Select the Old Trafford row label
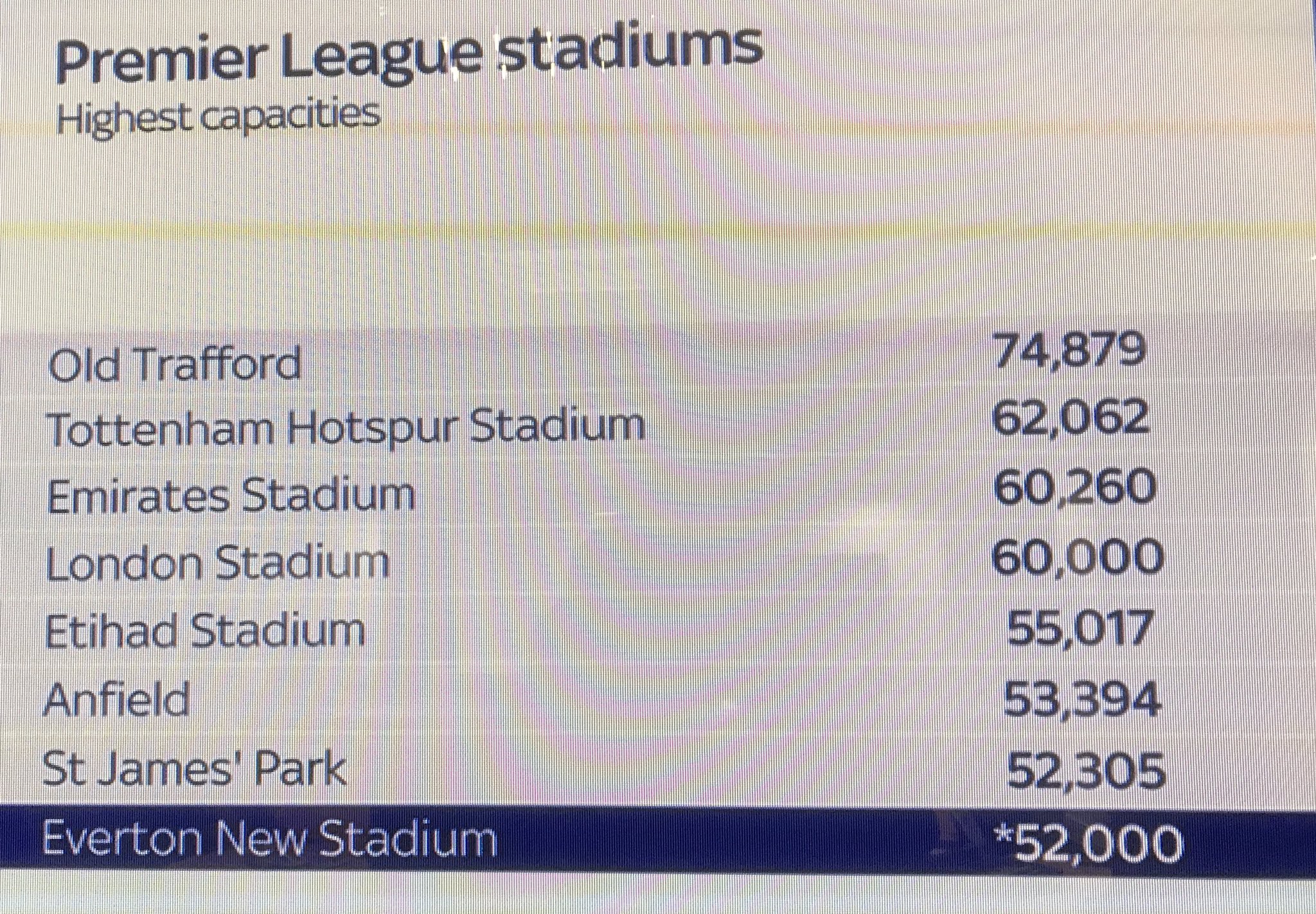Image resolution: width=1316 pixels, height=914 pixels. click(x=174, y=363)
